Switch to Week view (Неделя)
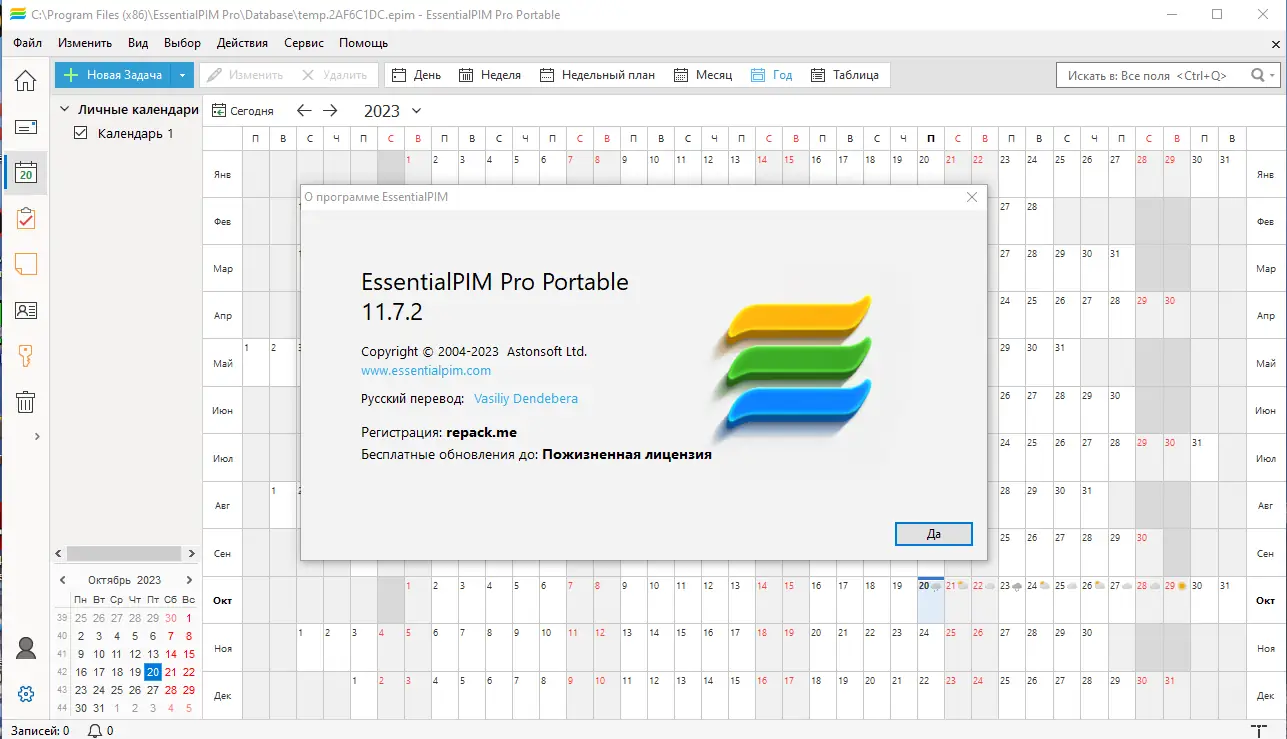Viewport: 1287px width, 739px height. pyautogui.click(x=490, y=75)
